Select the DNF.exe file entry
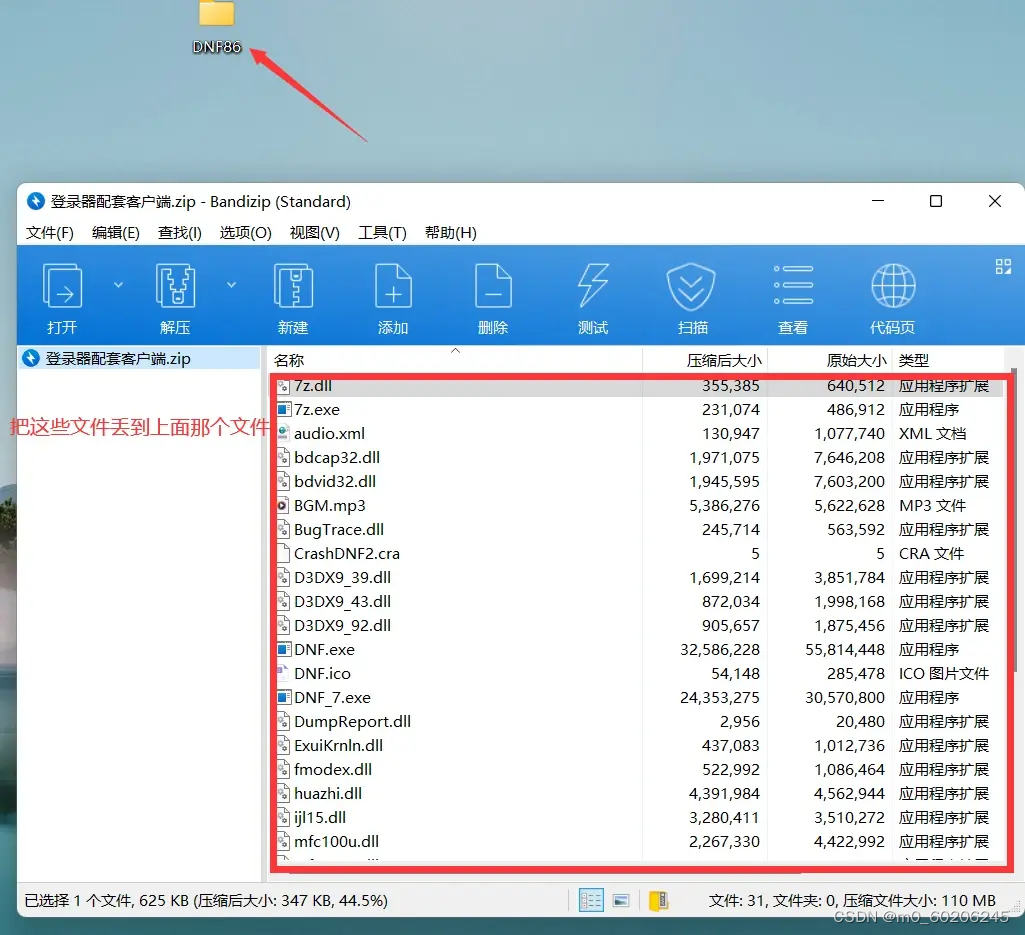 [x=323, y=649]
